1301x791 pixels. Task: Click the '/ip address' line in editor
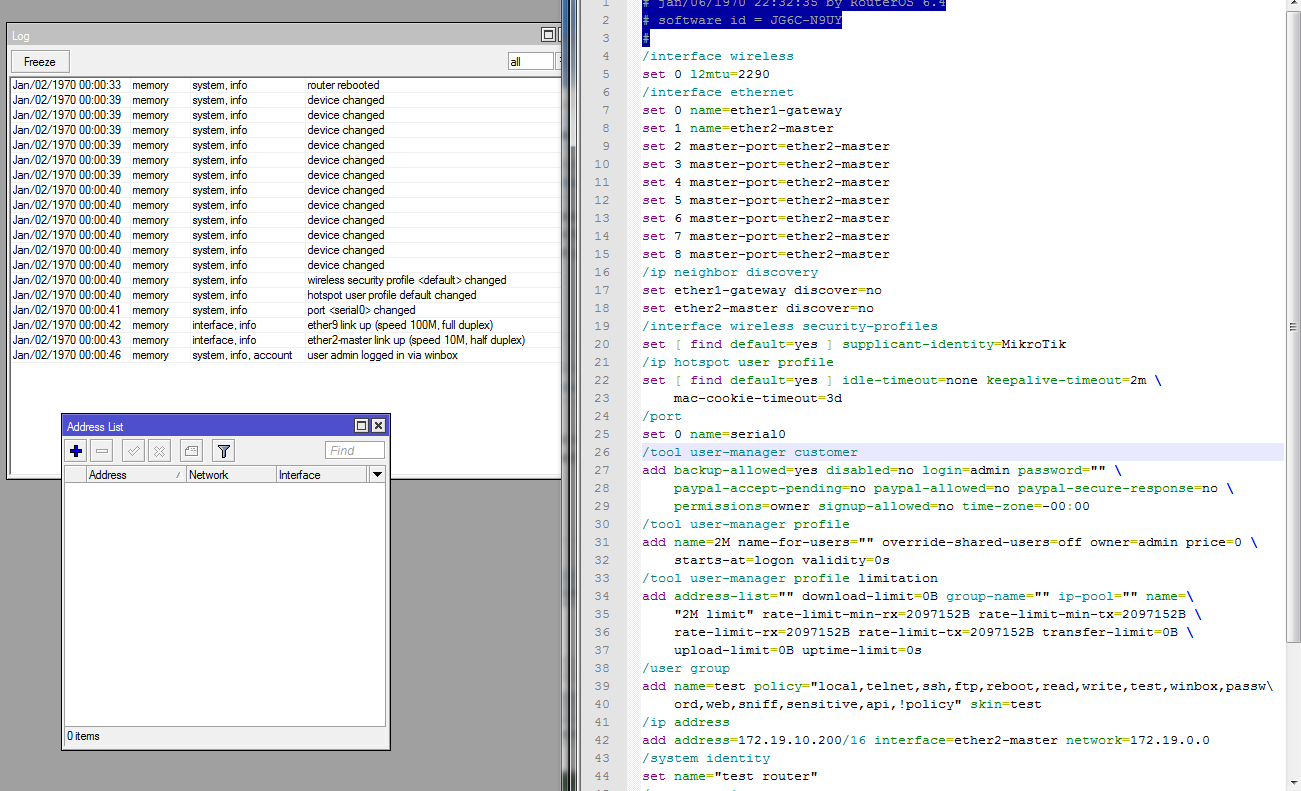point(686,722)
